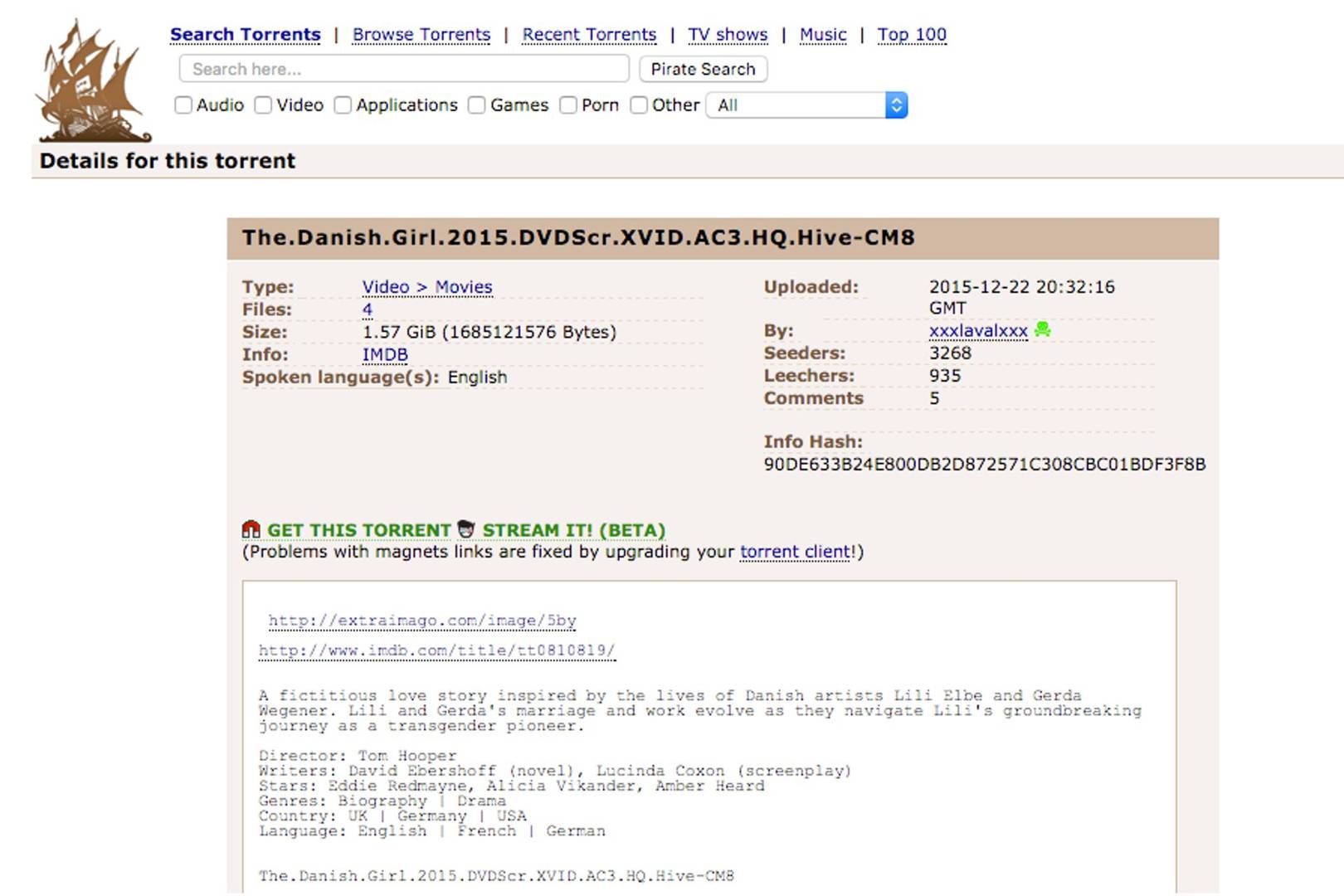Check the Games filter box
This screenshot has width=1344, height=896.
(x=477, y=105)
